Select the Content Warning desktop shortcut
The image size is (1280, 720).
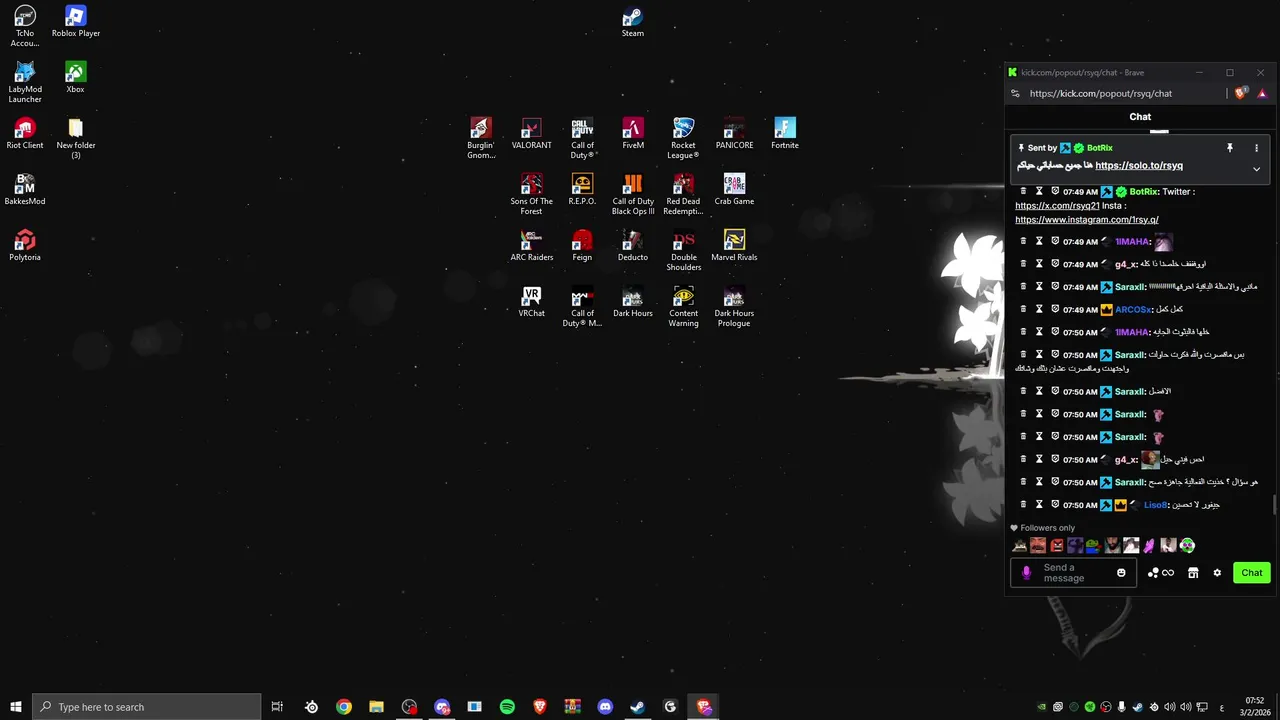click(x=684, y=307)
